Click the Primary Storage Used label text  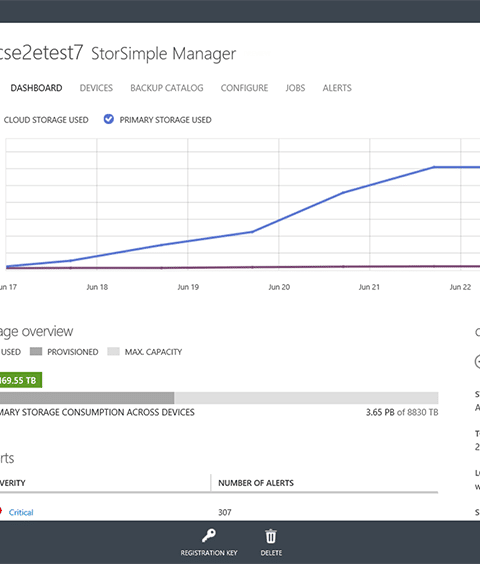click(166, 120)
